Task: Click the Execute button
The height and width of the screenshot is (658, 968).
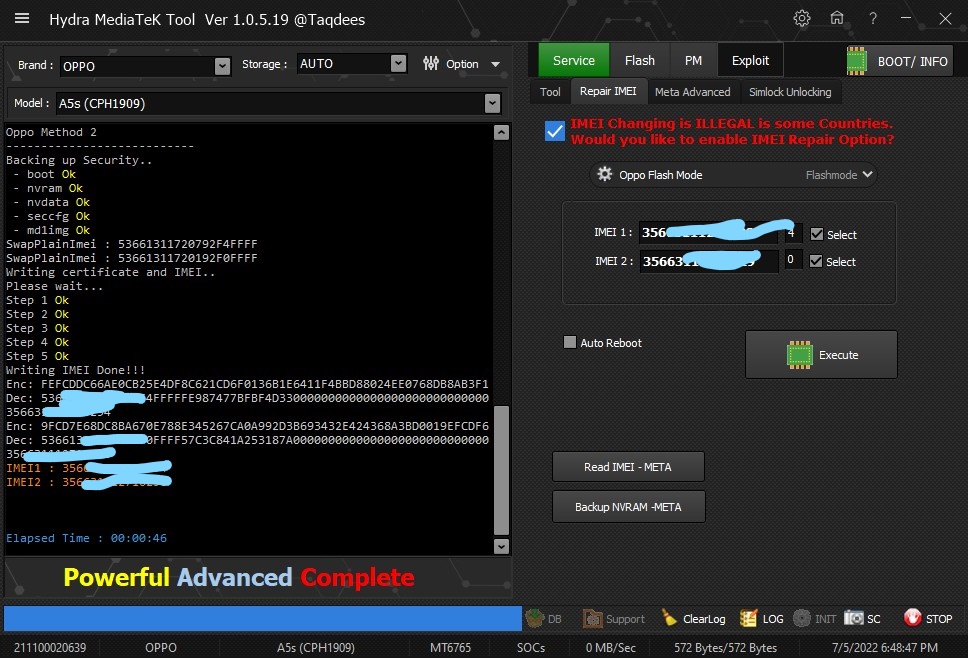Action: tap(821, 354)
